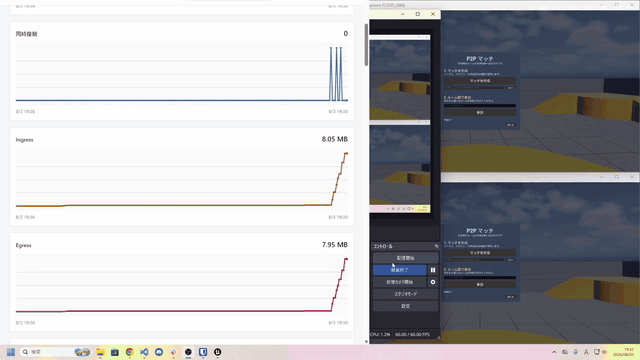
Task: Toggle OBS Studio Mode button
Action: (x=405, y=294)
